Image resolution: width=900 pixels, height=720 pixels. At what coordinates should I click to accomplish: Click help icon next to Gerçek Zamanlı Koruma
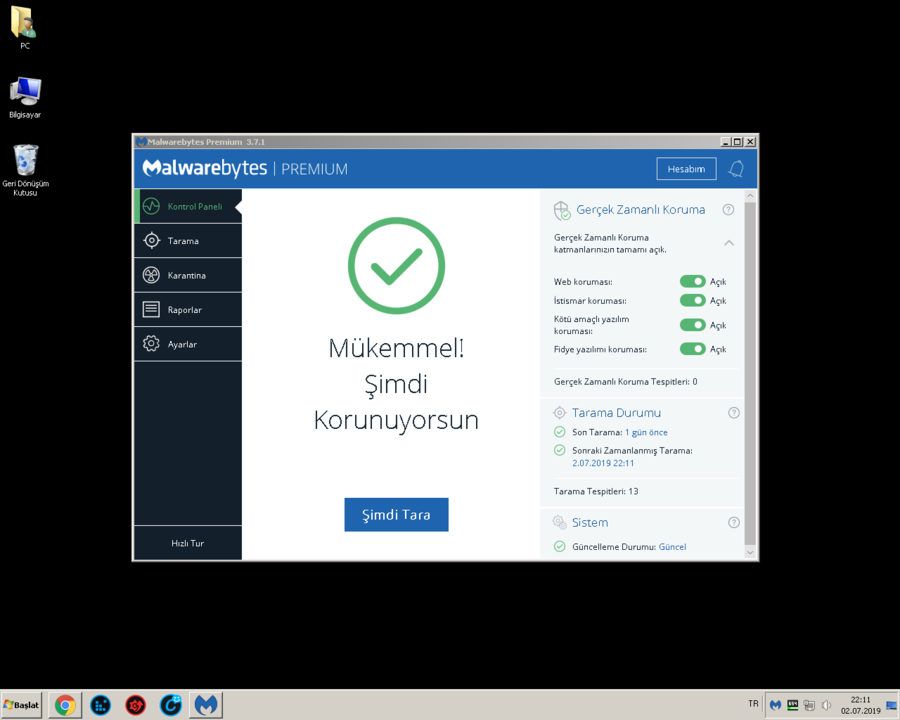(728, 210)
